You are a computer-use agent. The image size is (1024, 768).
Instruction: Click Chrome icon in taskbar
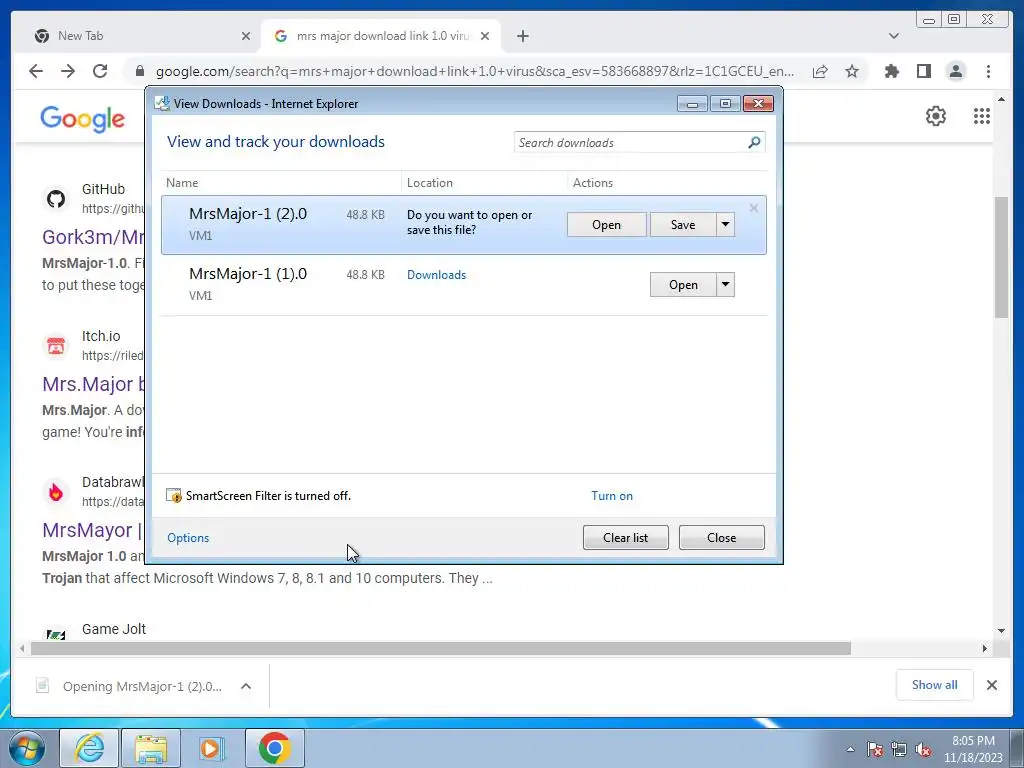274,748
